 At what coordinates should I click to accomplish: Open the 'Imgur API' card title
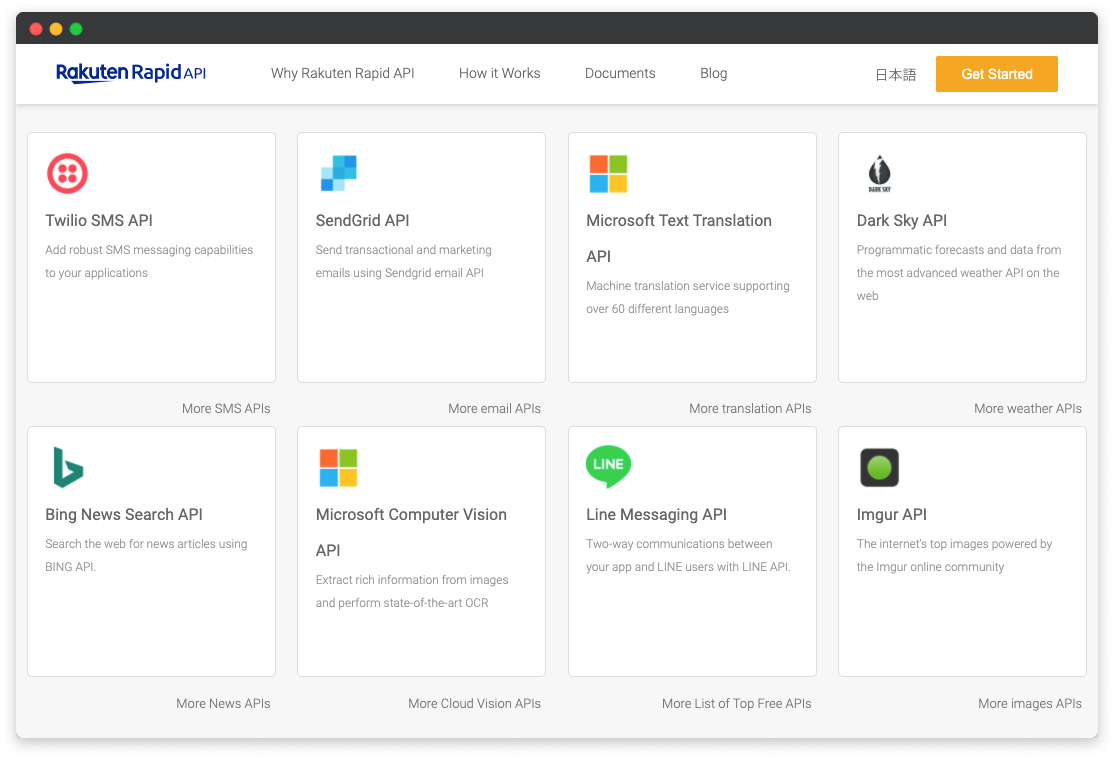click(x=892, y=514)
